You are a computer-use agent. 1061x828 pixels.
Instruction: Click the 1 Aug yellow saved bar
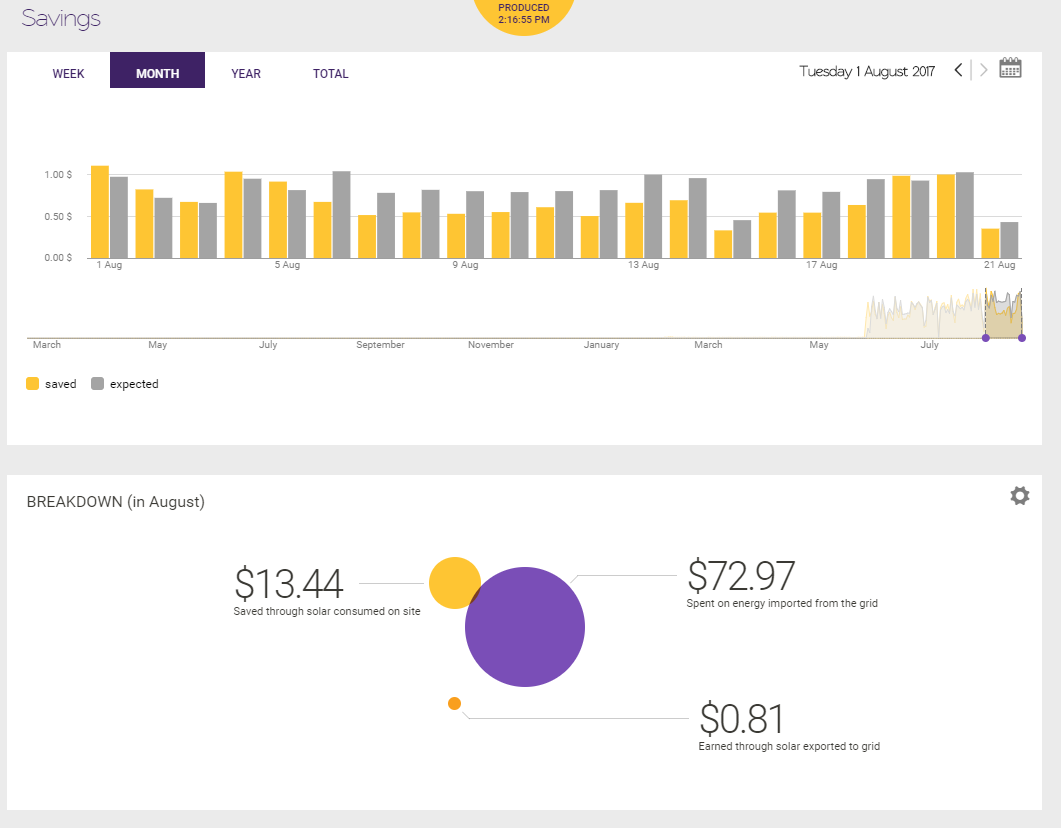click(100, 212)
